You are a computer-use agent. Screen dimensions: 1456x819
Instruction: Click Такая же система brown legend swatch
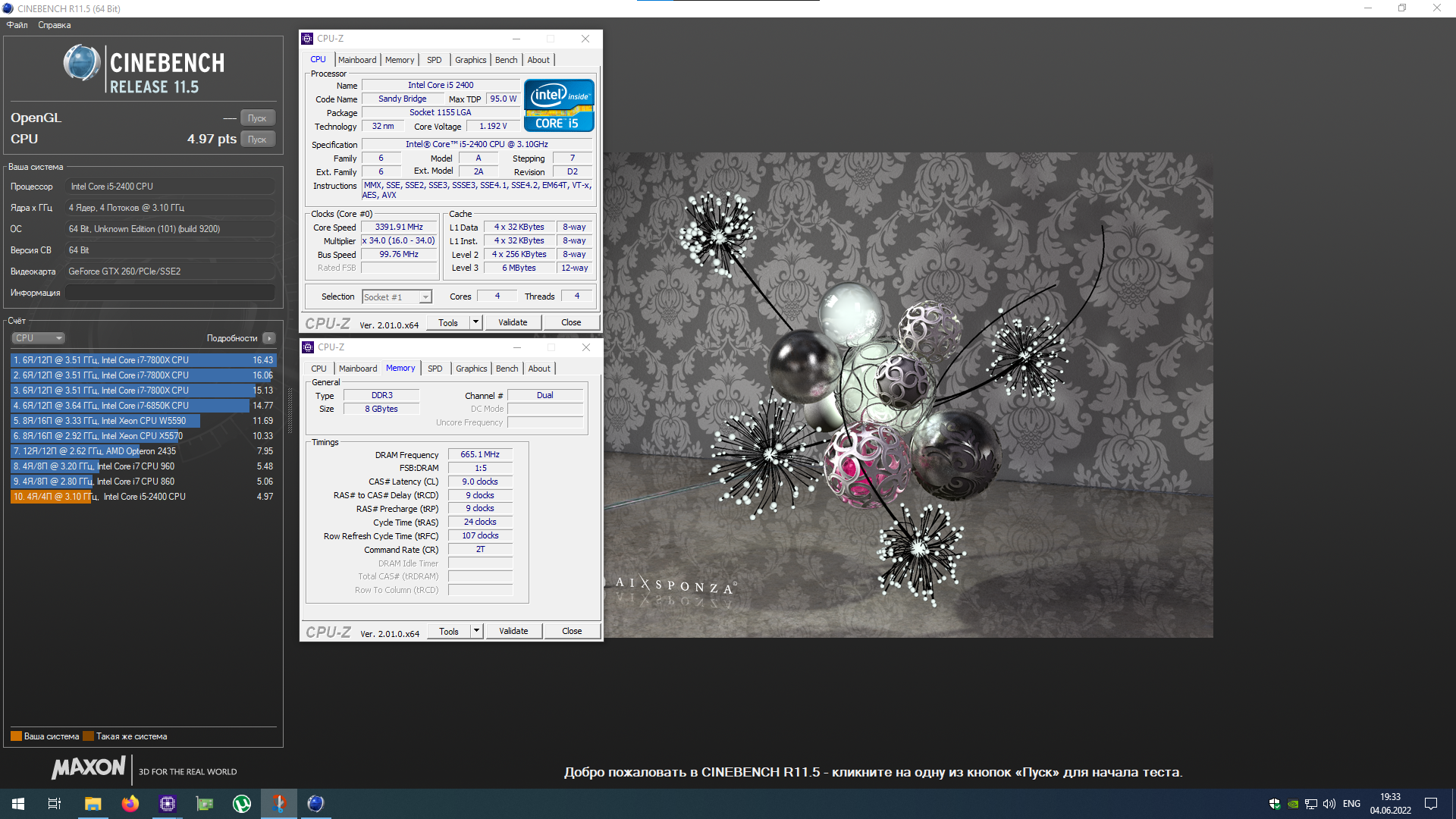(x=88, y=736)
